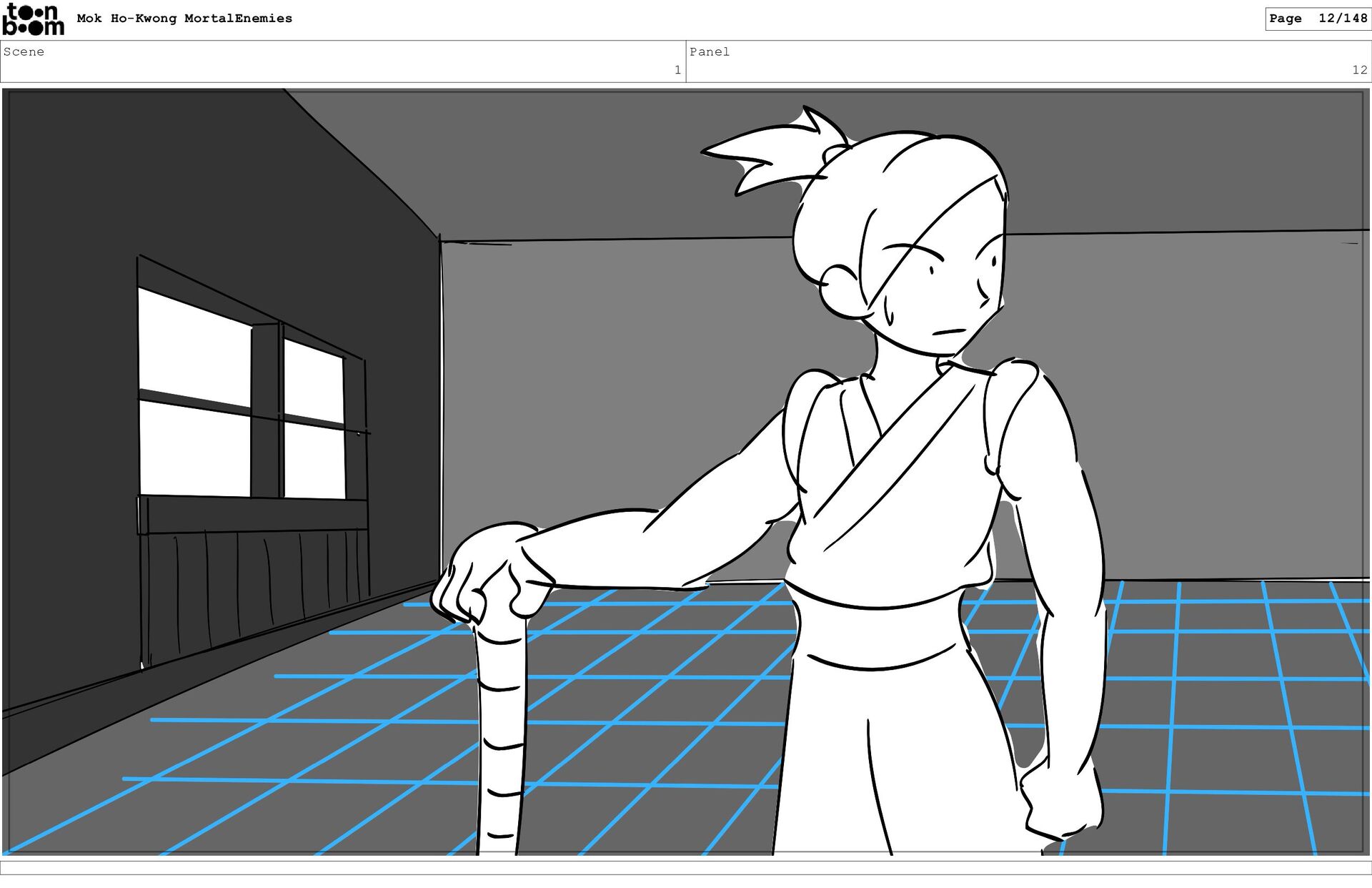
Task: Click the panel number 12
Action: [1358, 70]
